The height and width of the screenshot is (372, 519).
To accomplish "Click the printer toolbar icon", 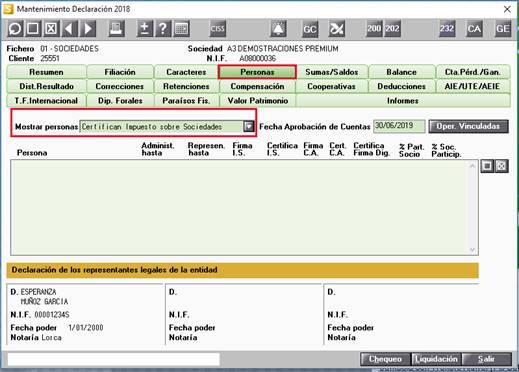I will click(x=117, y=29).
